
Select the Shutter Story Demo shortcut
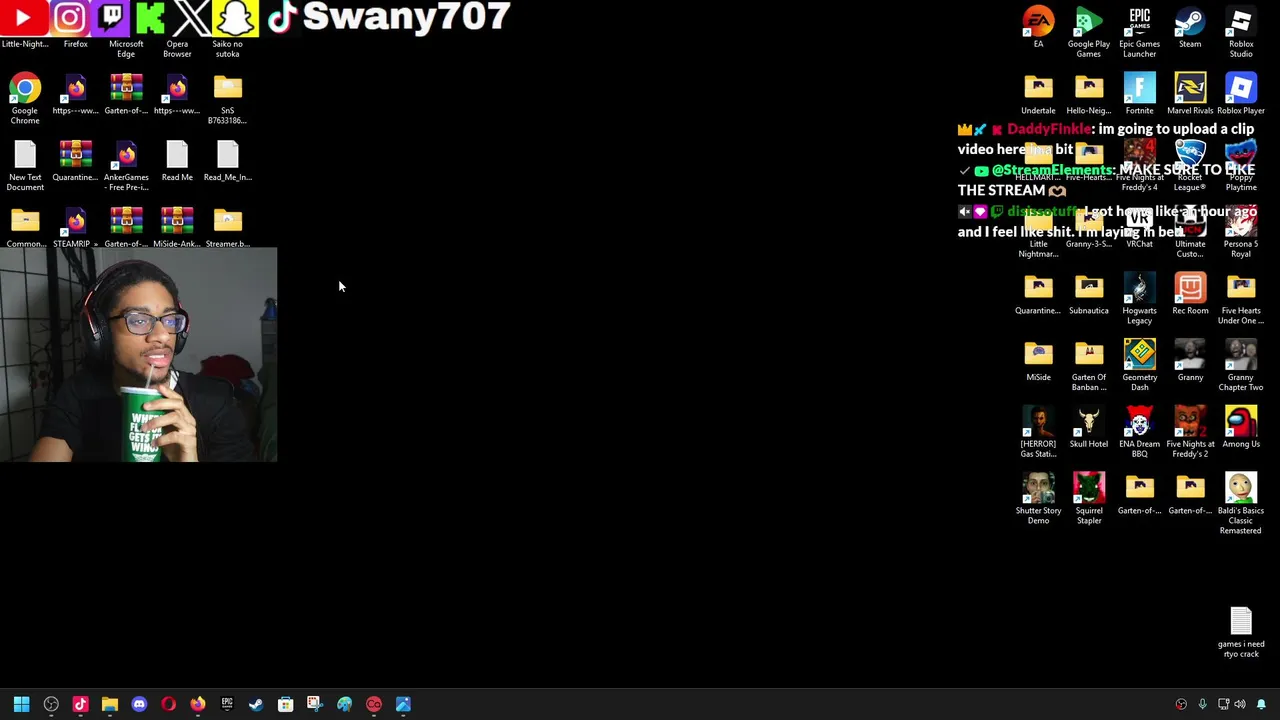pyautogui.click(x=1038, y=500)
